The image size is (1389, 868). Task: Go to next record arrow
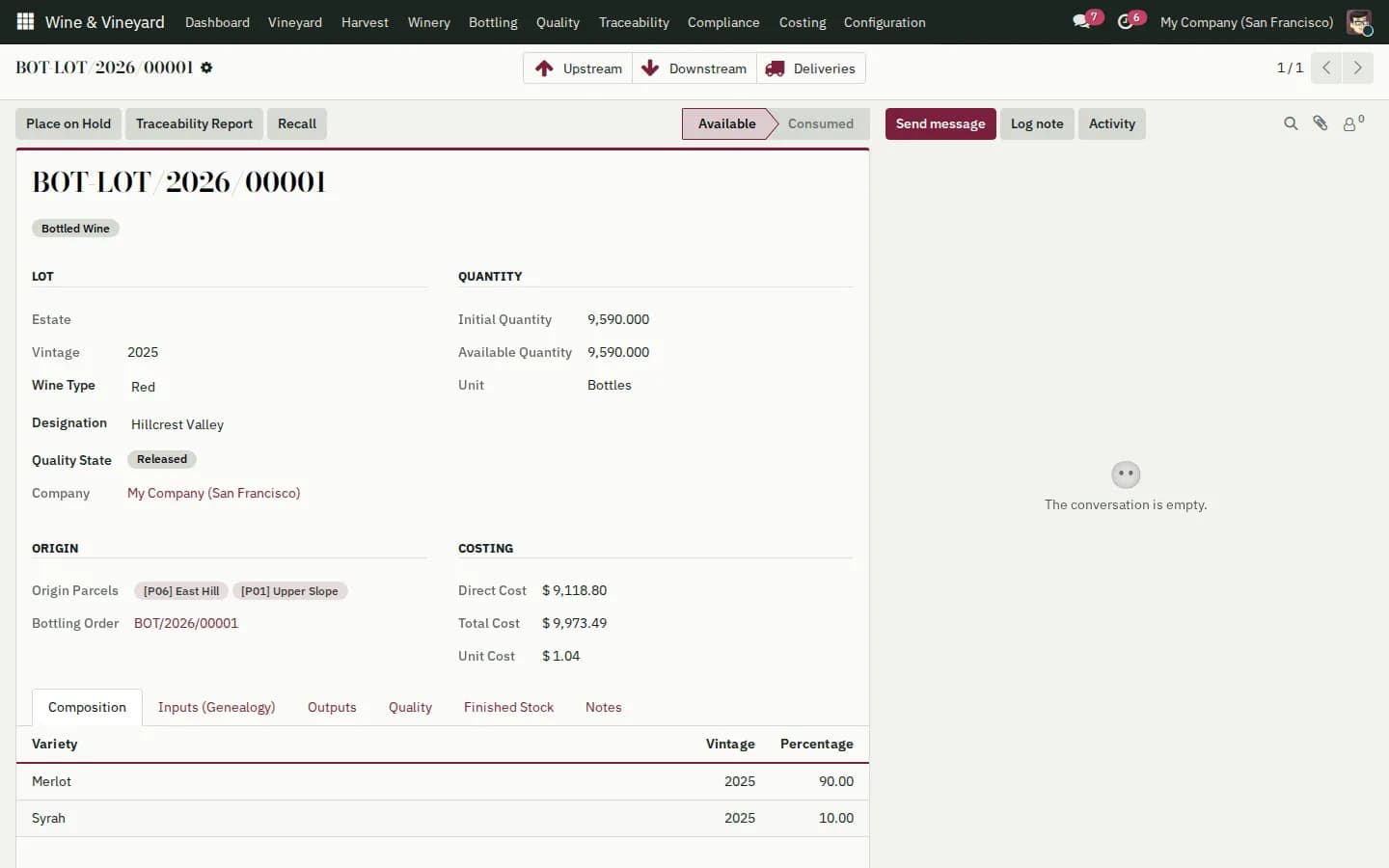tap(1357, 68)
